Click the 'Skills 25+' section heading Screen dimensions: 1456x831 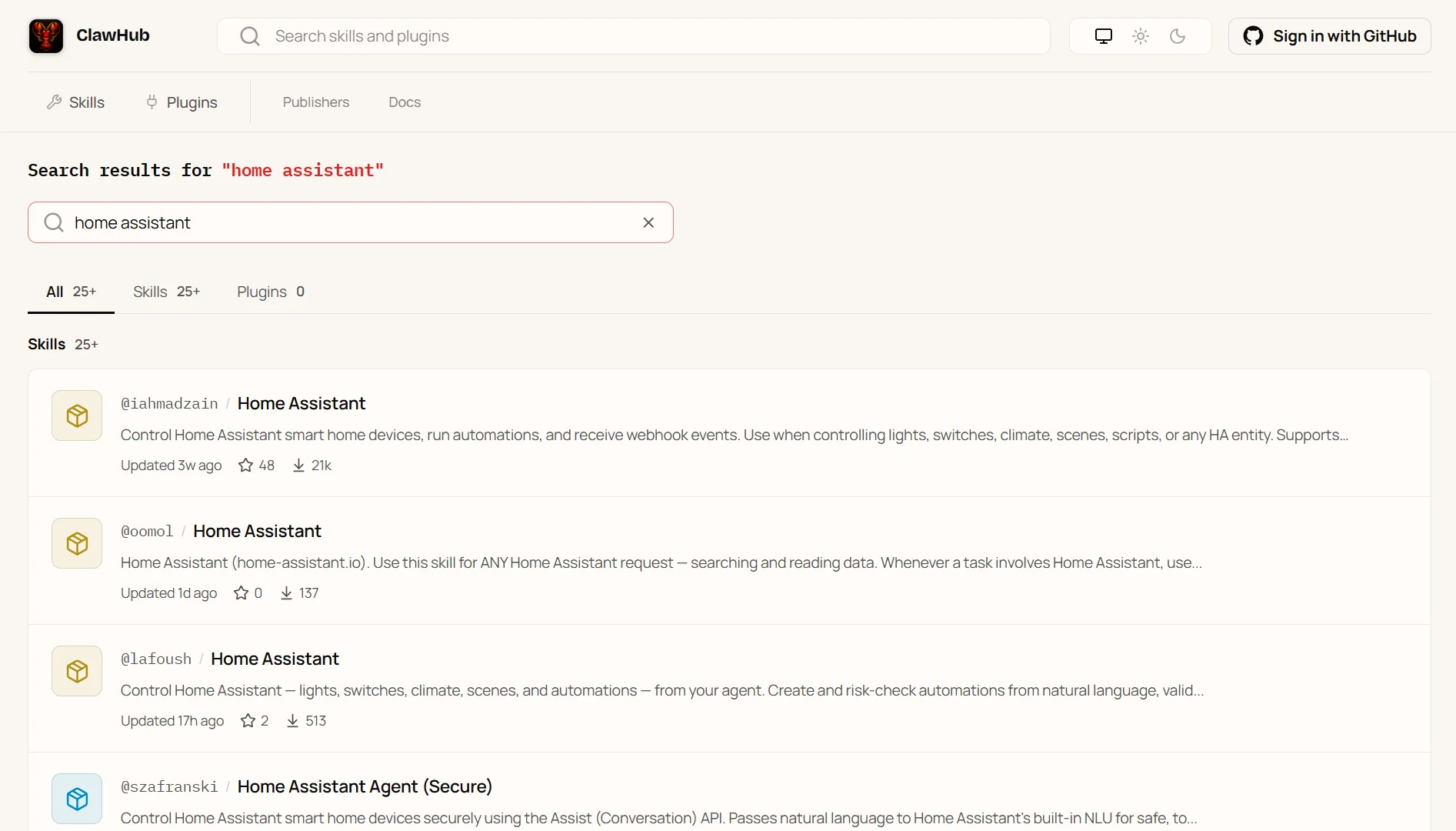[63, 344]
